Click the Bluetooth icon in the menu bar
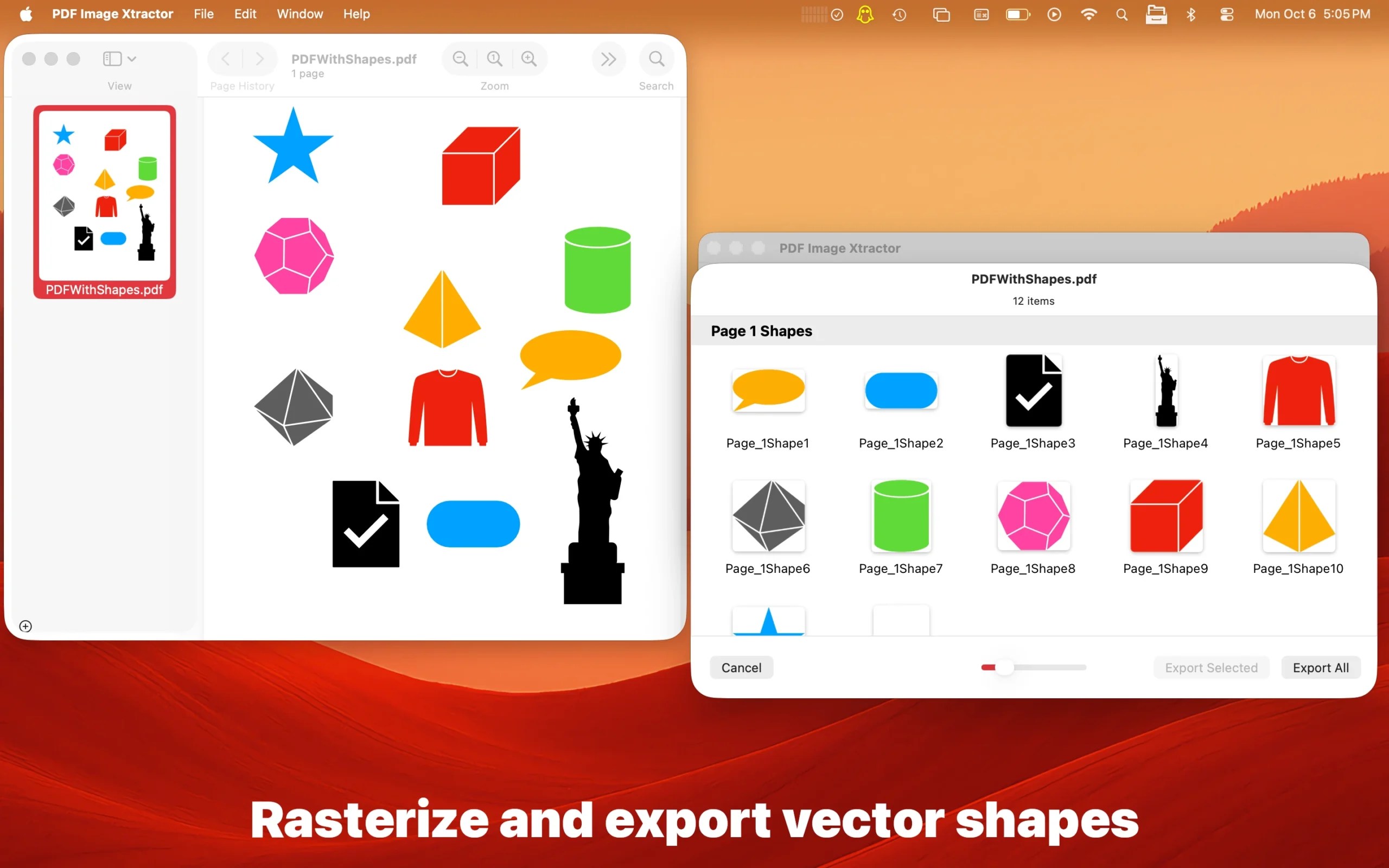This screenshot has height=868, width=1389. pyautogui.click(x=1191, y=14)
